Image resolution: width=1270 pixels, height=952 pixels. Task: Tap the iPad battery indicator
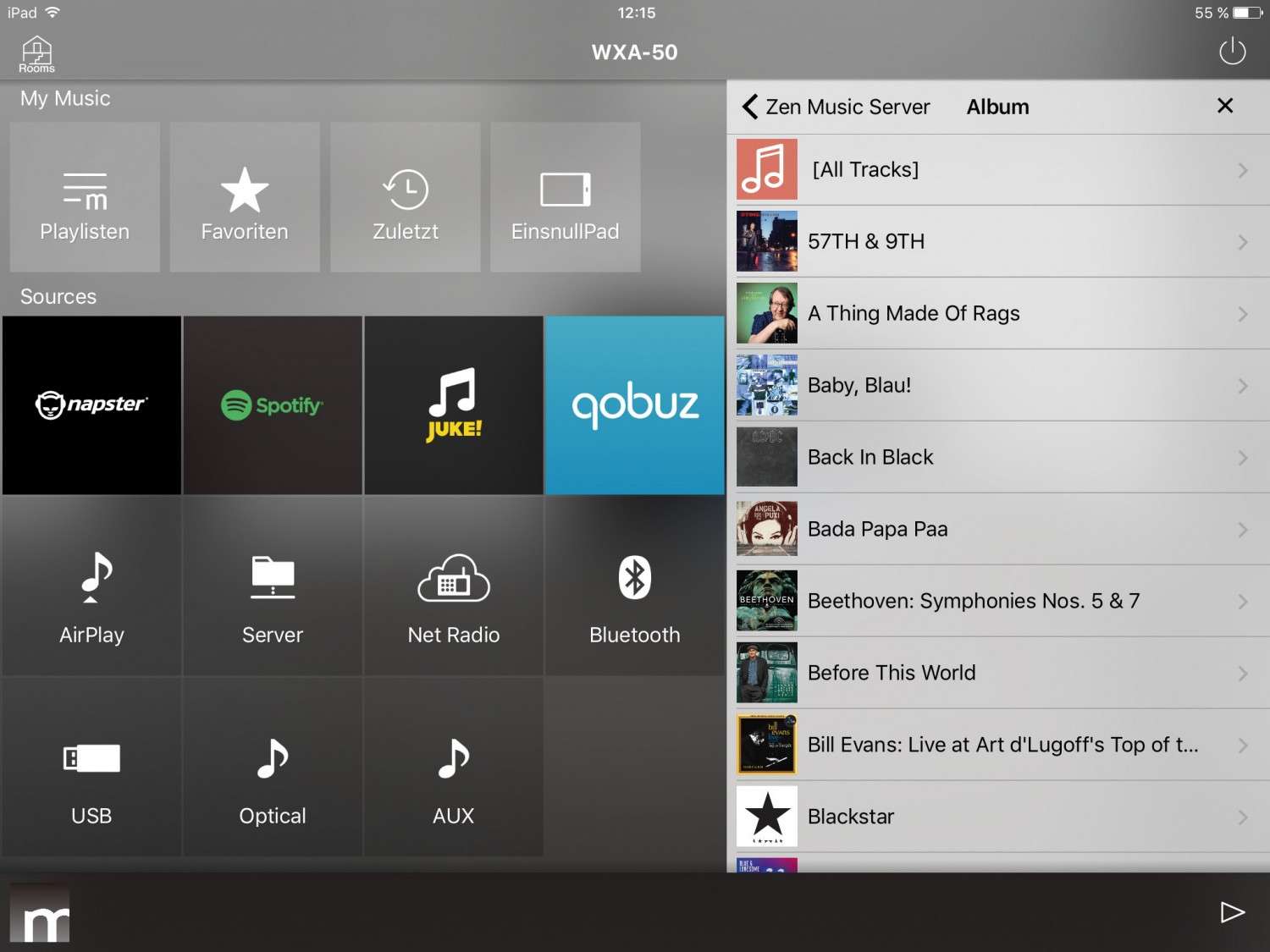click(x=1248, y=13)
